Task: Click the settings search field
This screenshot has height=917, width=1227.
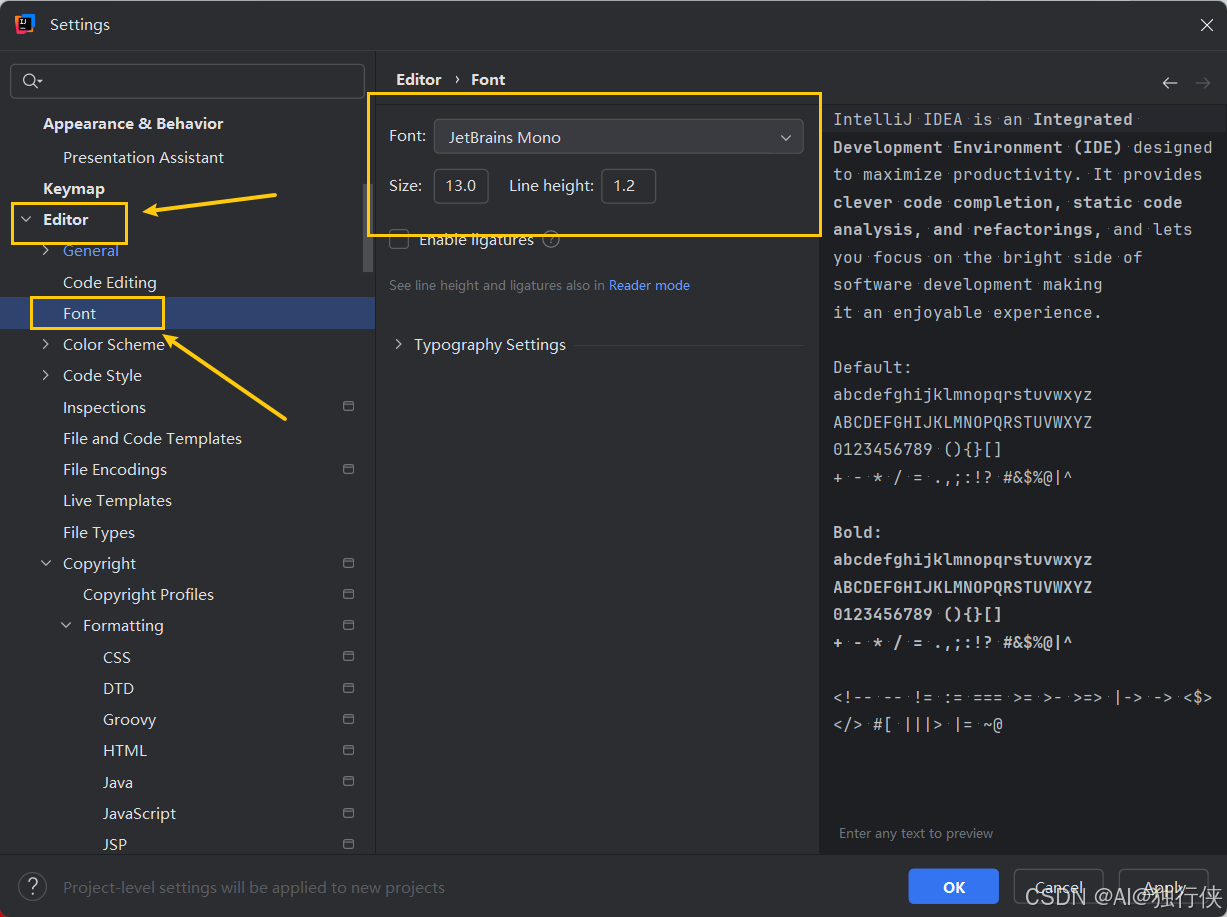Action: click(187, 81)
